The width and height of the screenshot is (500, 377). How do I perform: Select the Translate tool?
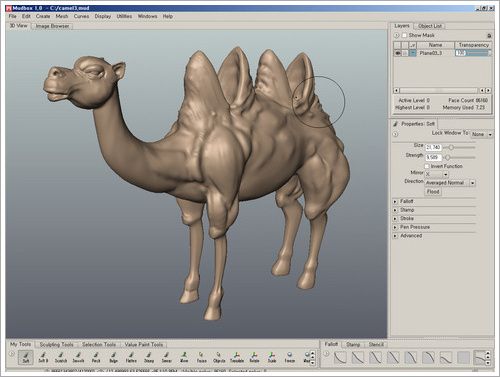tap(237, 357)
